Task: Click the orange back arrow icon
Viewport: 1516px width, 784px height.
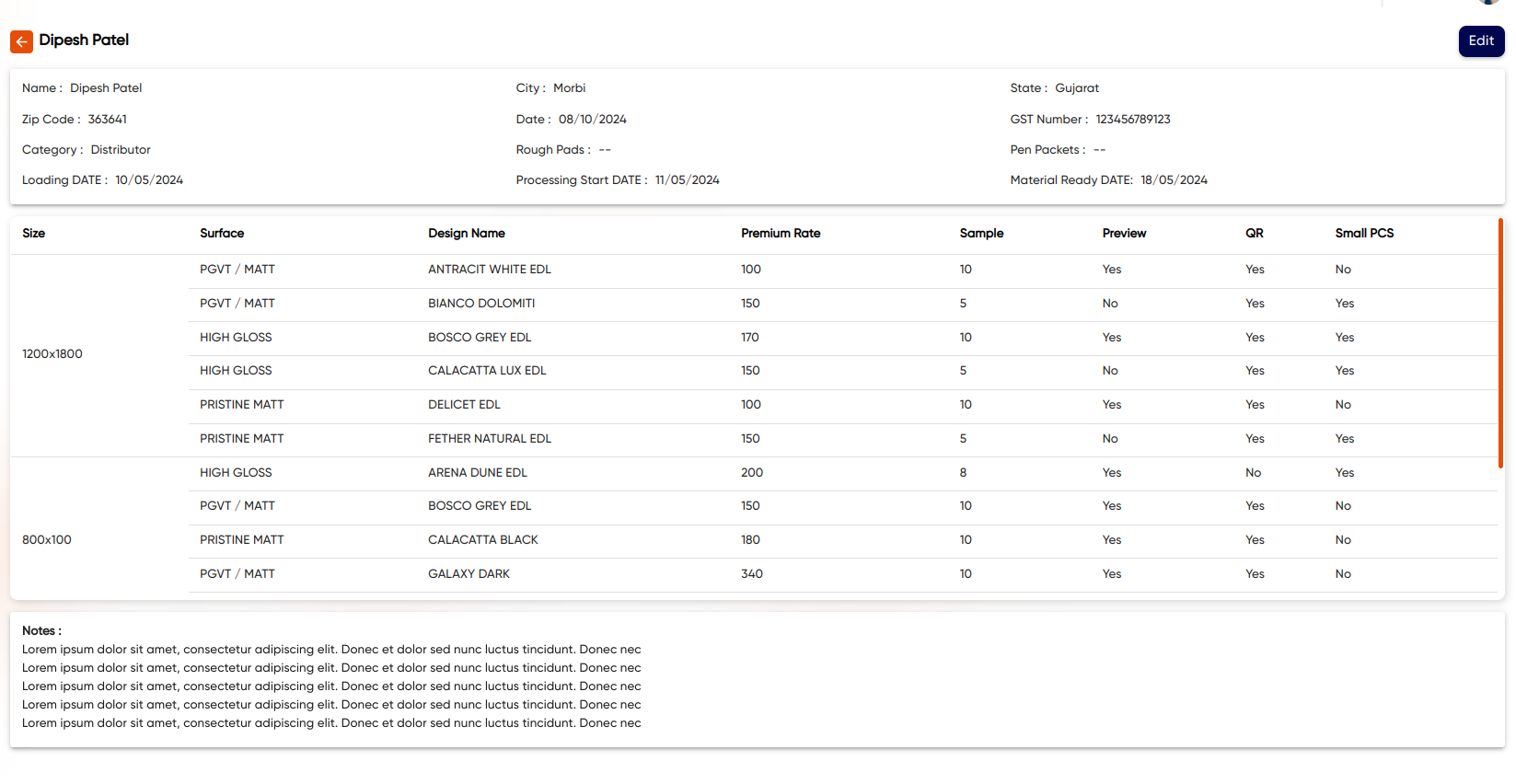Action: [21, 41]
